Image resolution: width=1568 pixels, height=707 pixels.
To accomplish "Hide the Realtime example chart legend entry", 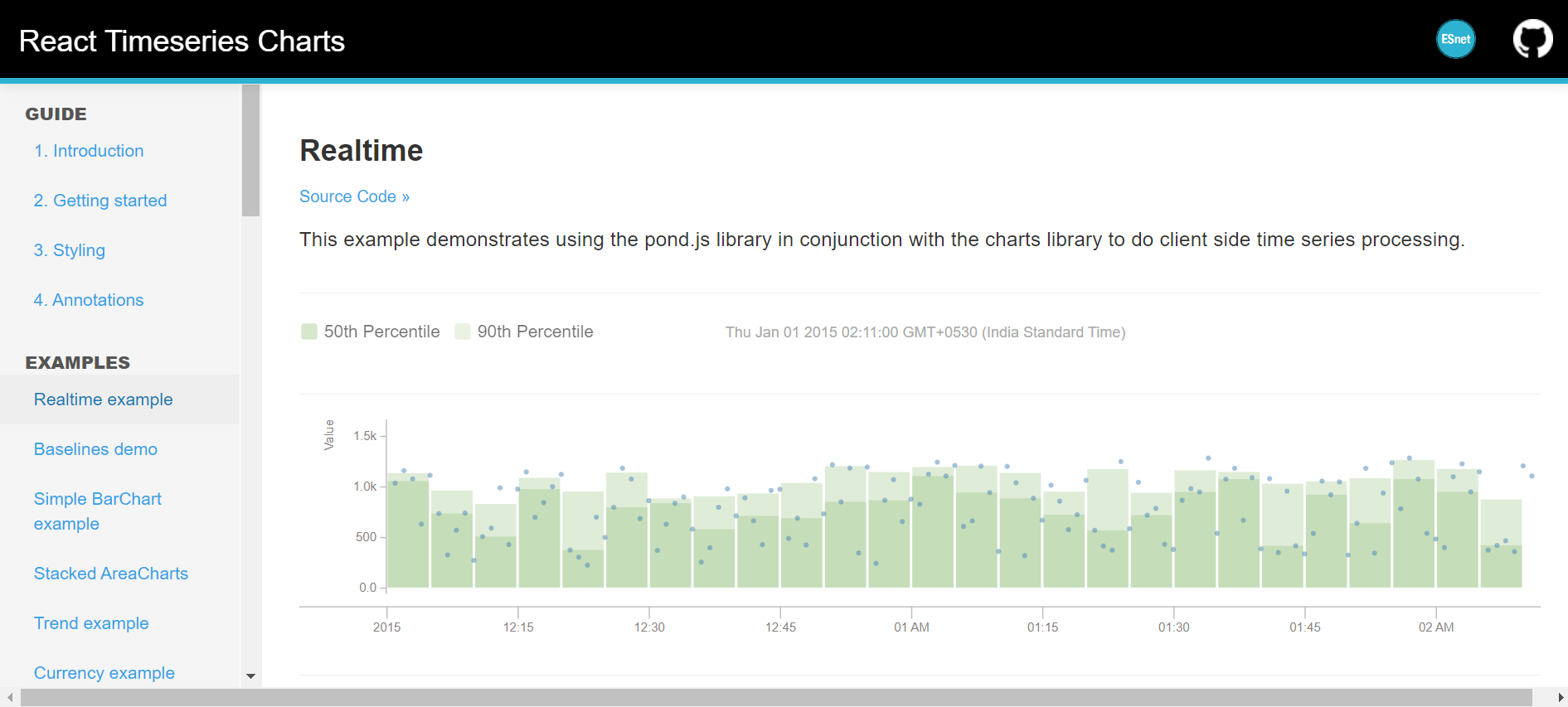I will (x=370, y=331).
